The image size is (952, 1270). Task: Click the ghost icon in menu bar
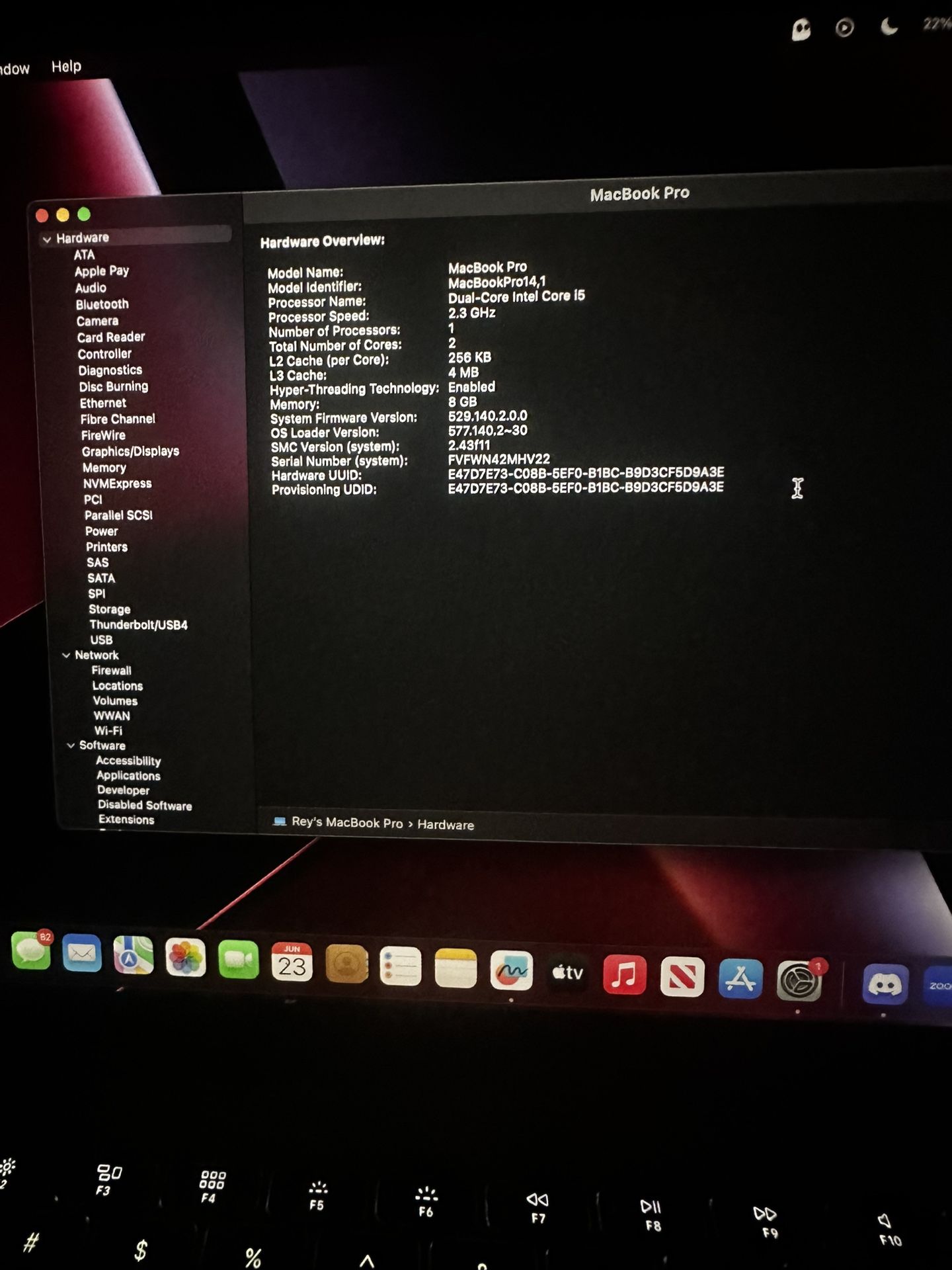(x=801, y=29)
